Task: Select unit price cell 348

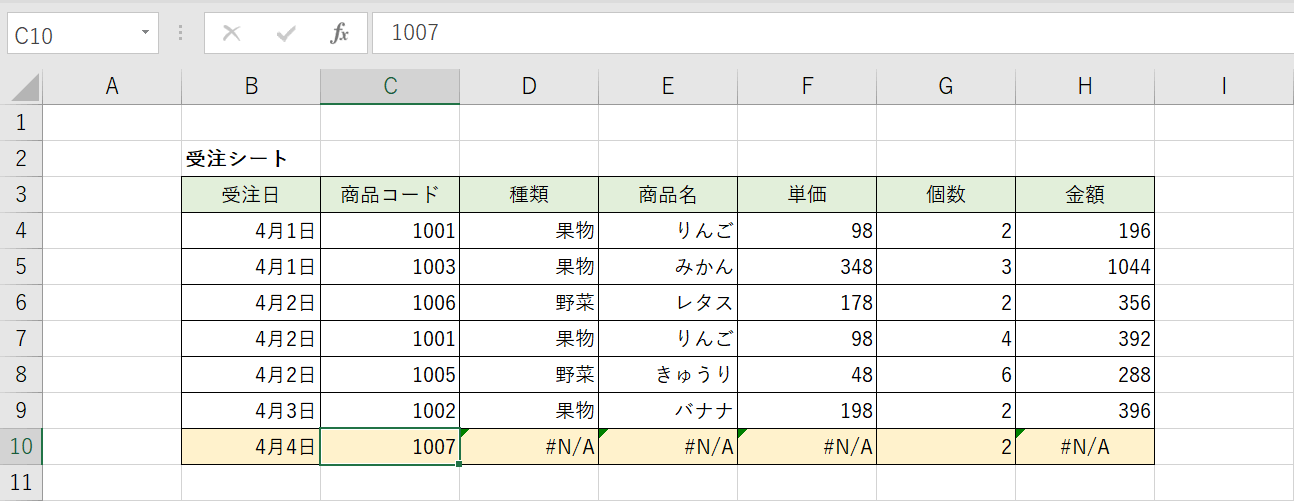Action: pyautogui.click(x=807, y=267)
